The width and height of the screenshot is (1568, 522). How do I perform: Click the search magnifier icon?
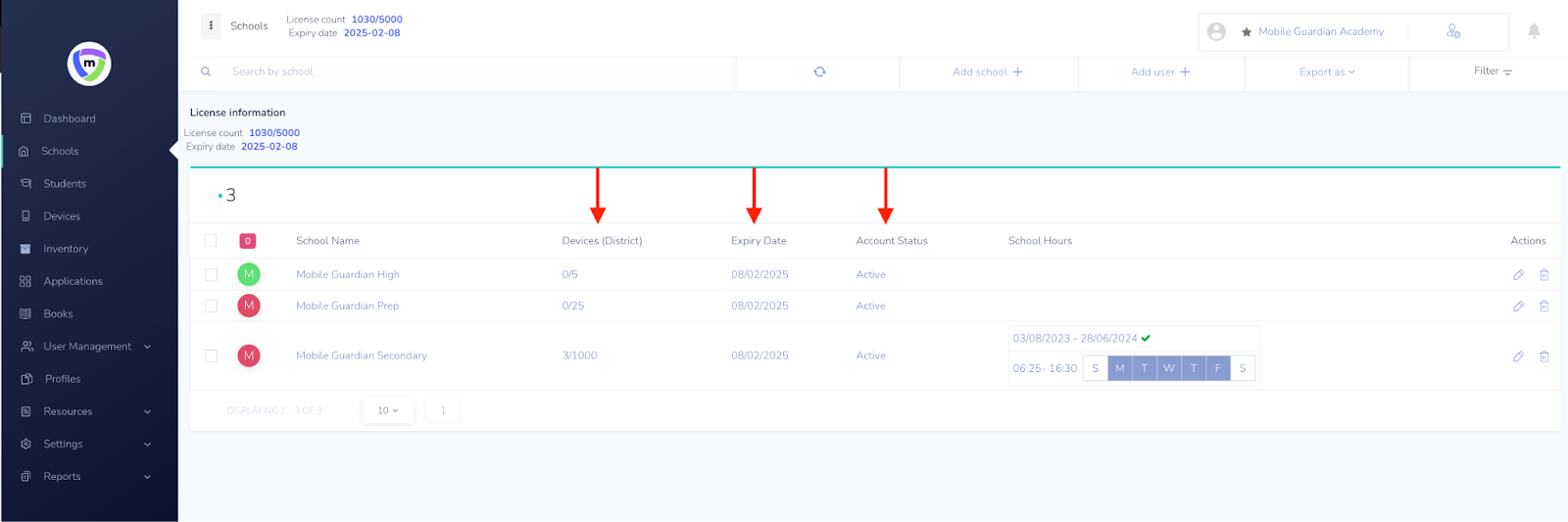coord(206,71)
